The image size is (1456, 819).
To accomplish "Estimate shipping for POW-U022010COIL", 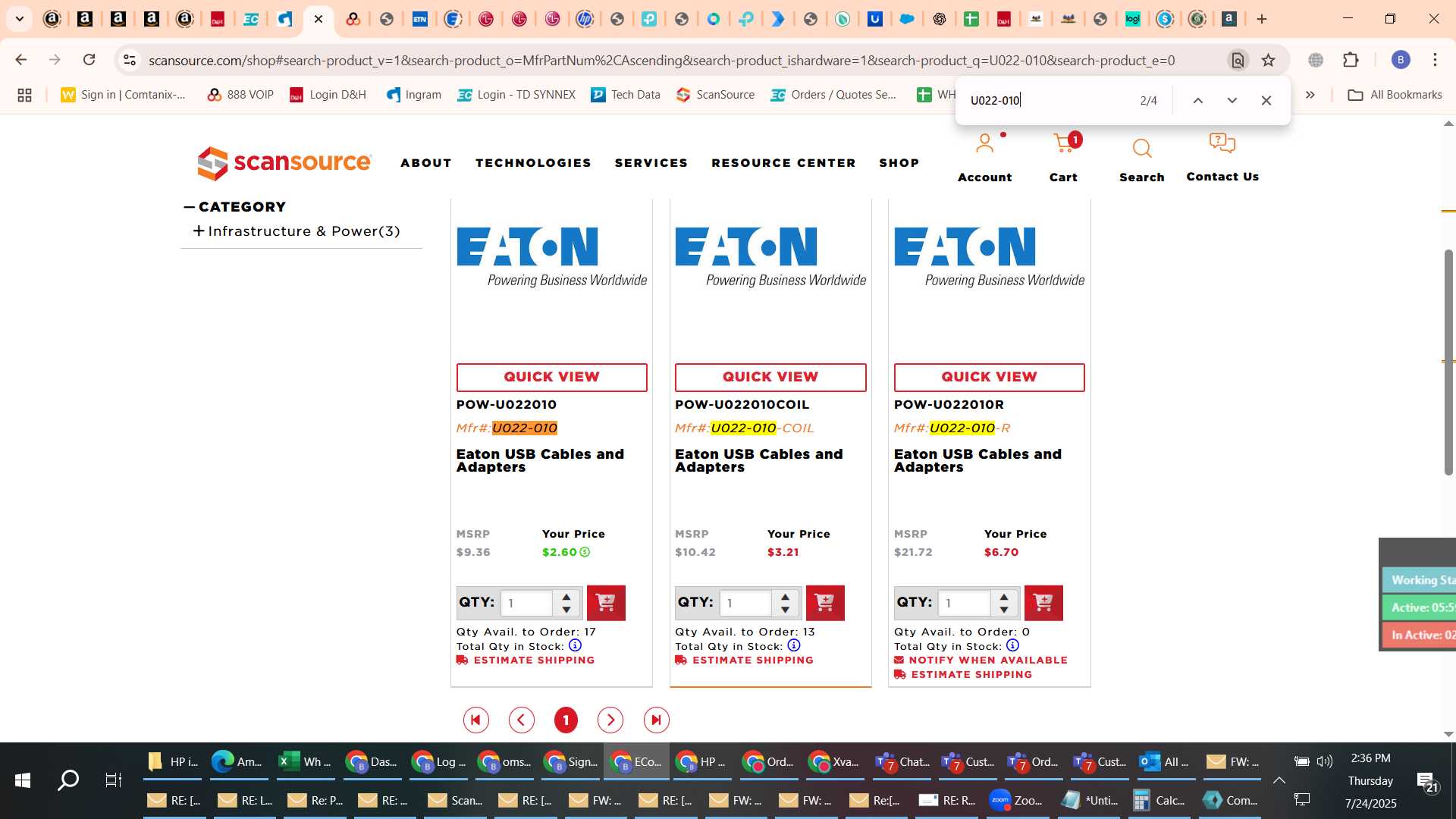I will click(745, 661).
